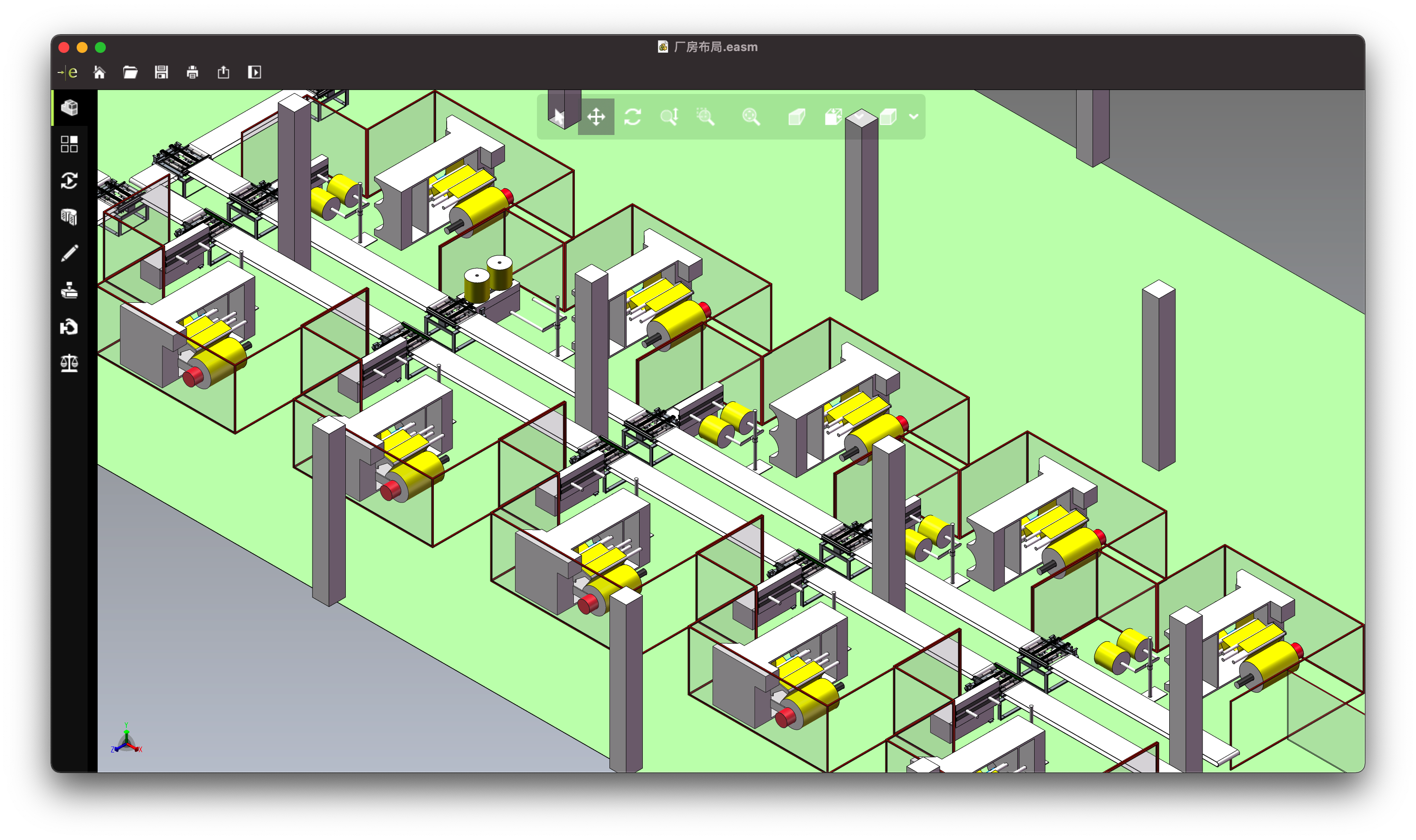Toggle the Pan tool in the view toolbar

[x=596, y=117]
